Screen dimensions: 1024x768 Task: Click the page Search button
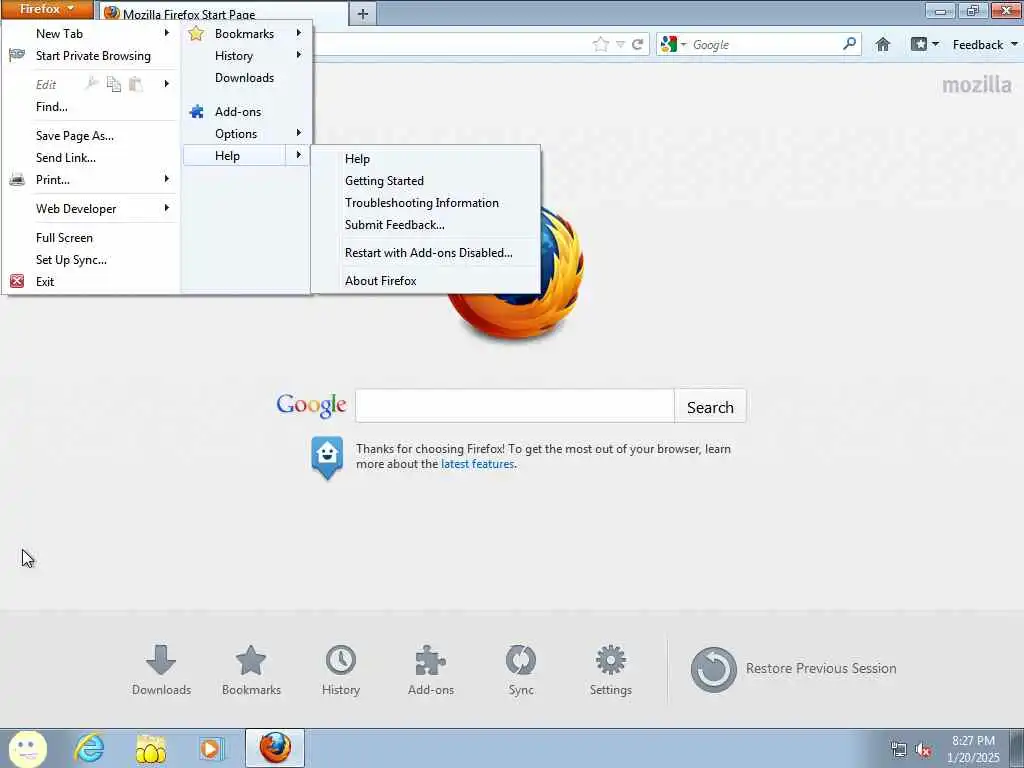[710, 406]
